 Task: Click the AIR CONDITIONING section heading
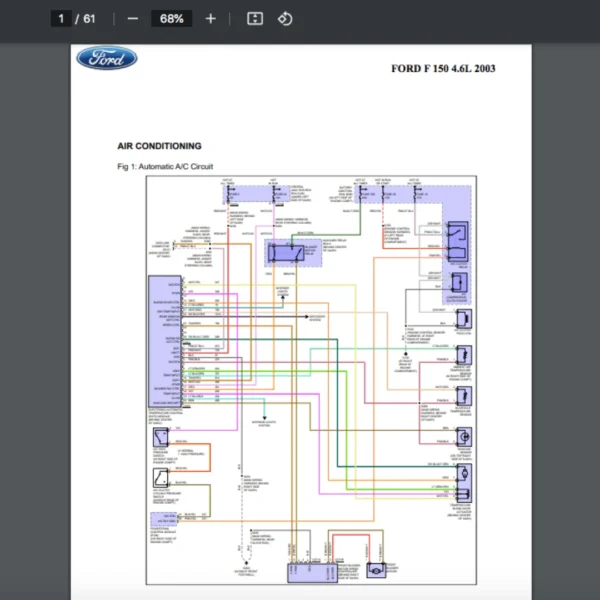[159, 146]
